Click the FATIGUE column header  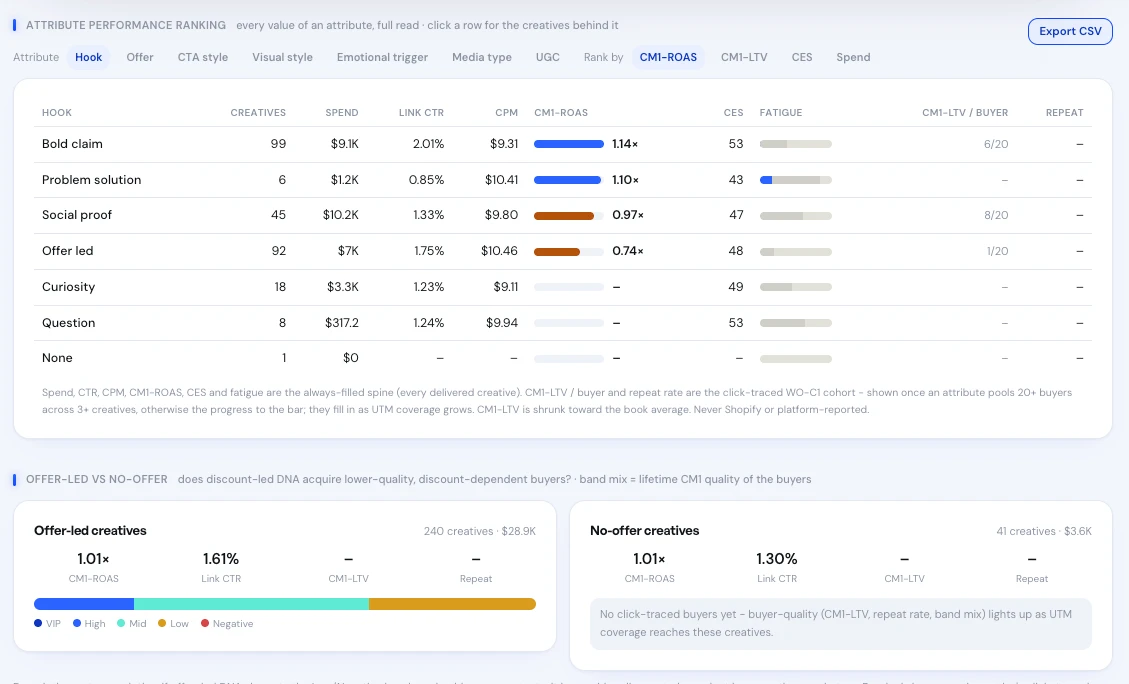tap(781, 112)
